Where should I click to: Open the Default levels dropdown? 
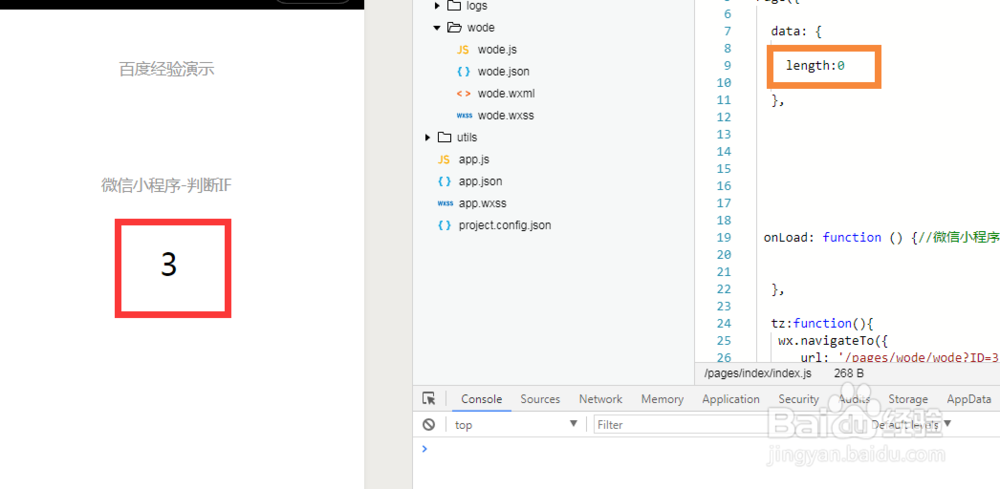coord(911,425)
